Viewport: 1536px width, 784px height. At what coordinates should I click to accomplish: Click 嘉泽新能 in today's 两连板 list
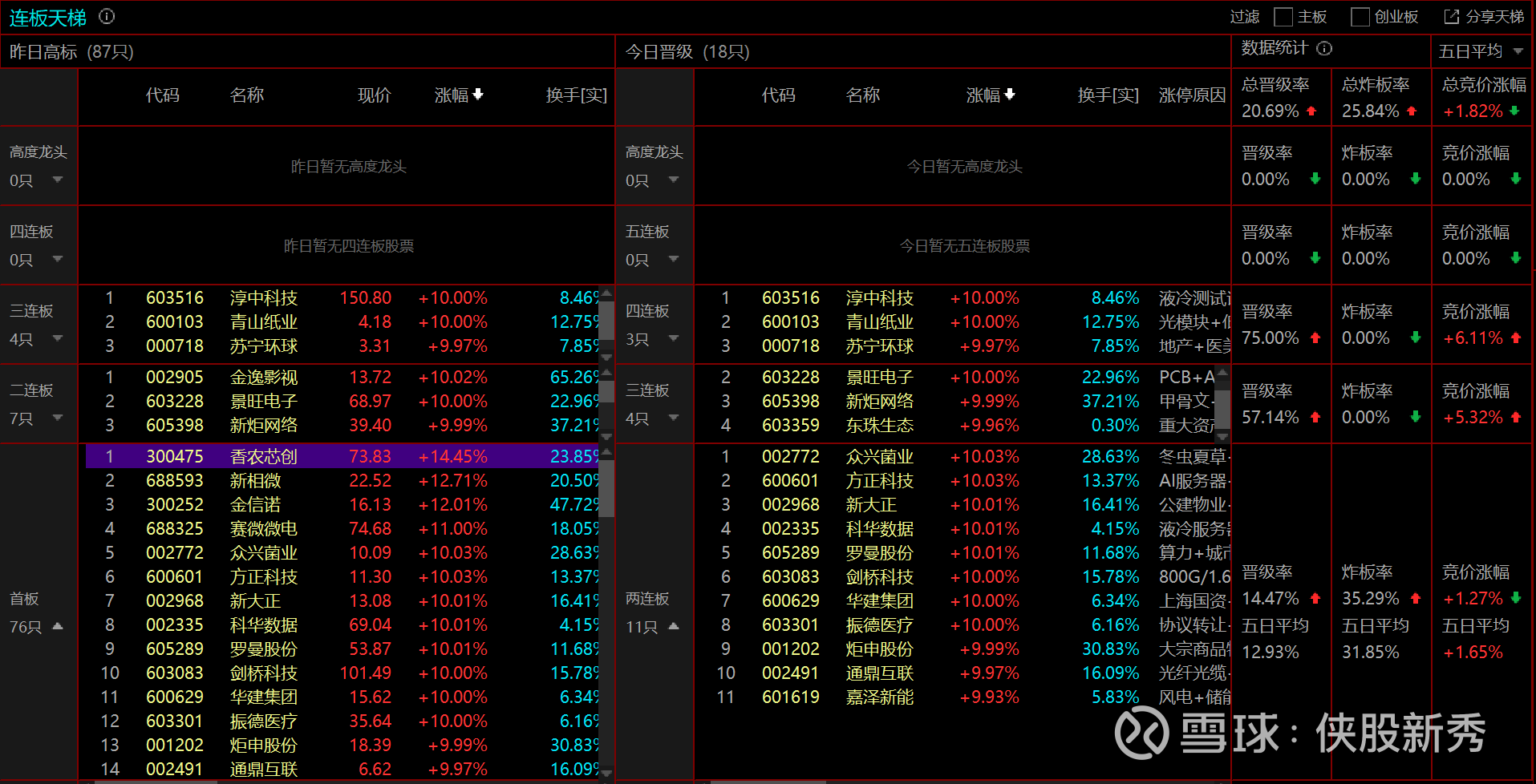[x=879, y=697]
